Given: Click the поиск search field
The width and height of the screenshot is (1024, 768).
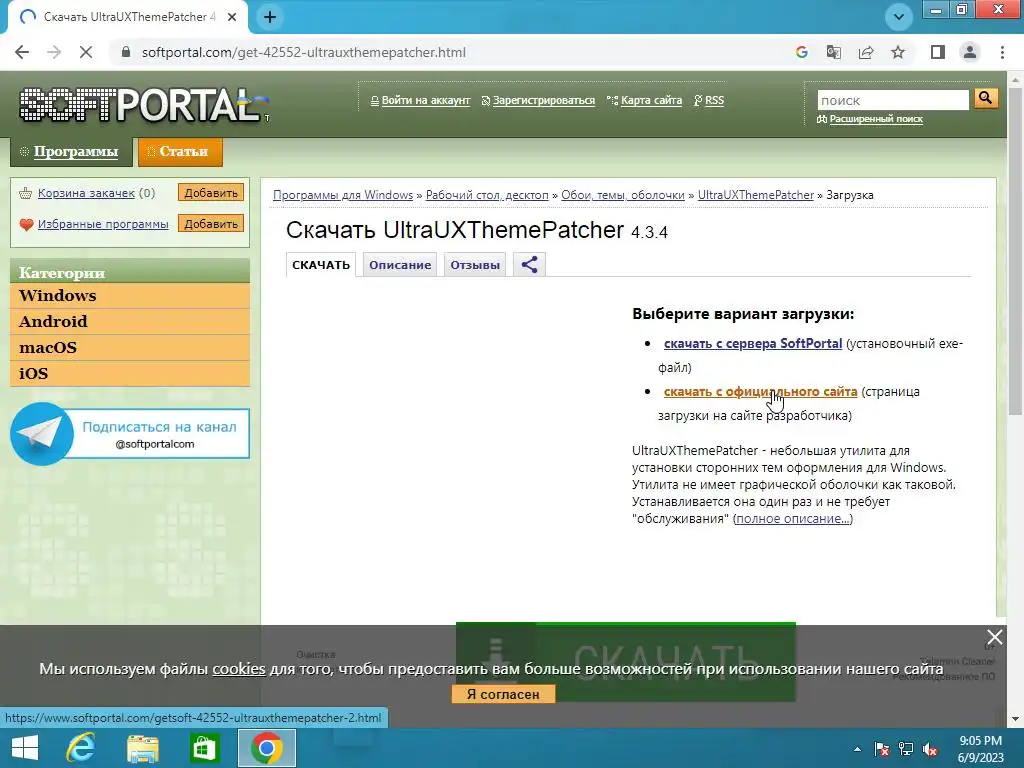Looking at the screenshot, I should 893,100.
